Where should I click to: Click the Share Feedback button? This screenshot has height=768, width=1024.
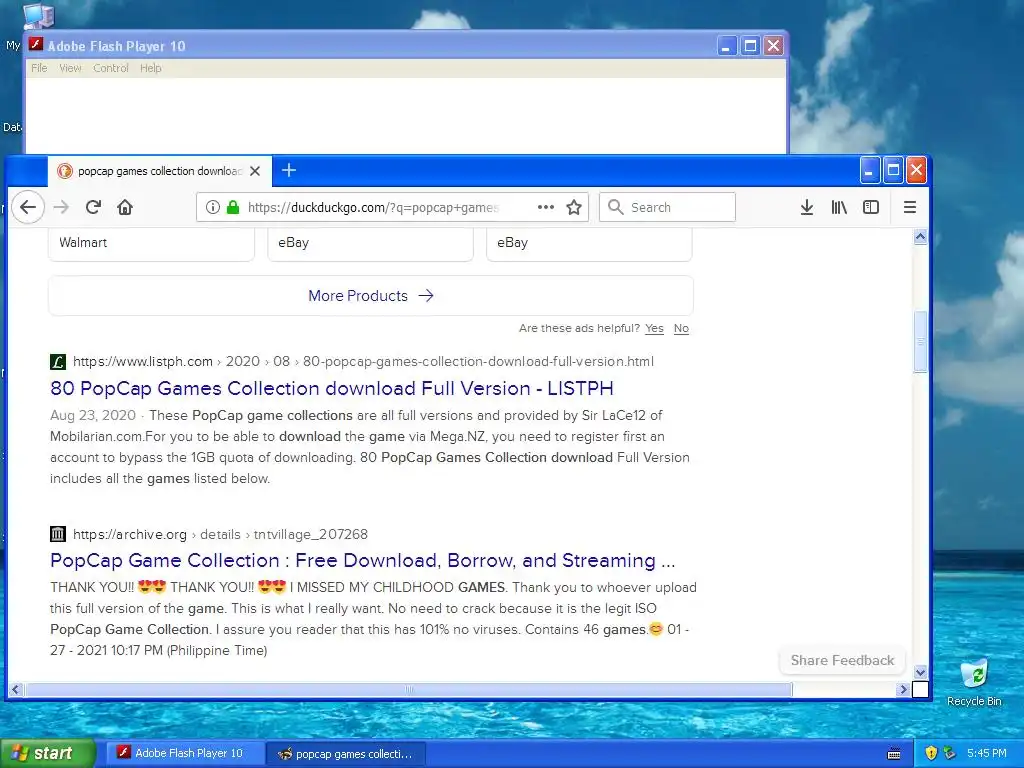pyautogui.click(x=842, y=660)
